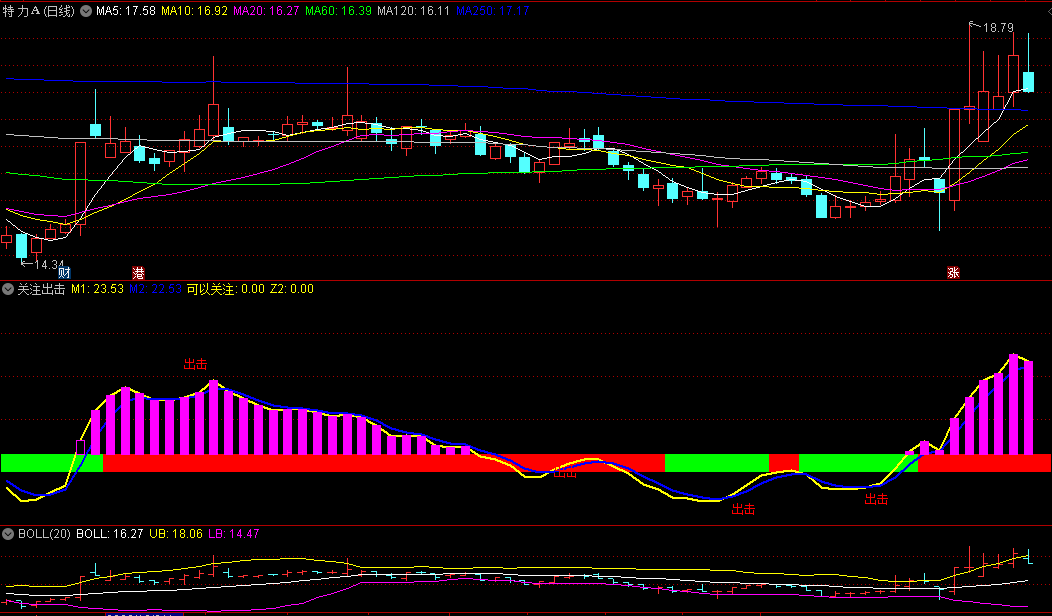The width and height of the screenshot is (1052, 616).
Task: Open the BOLL(20) indicator dropdown arrow
Action: tap(8, 534)
